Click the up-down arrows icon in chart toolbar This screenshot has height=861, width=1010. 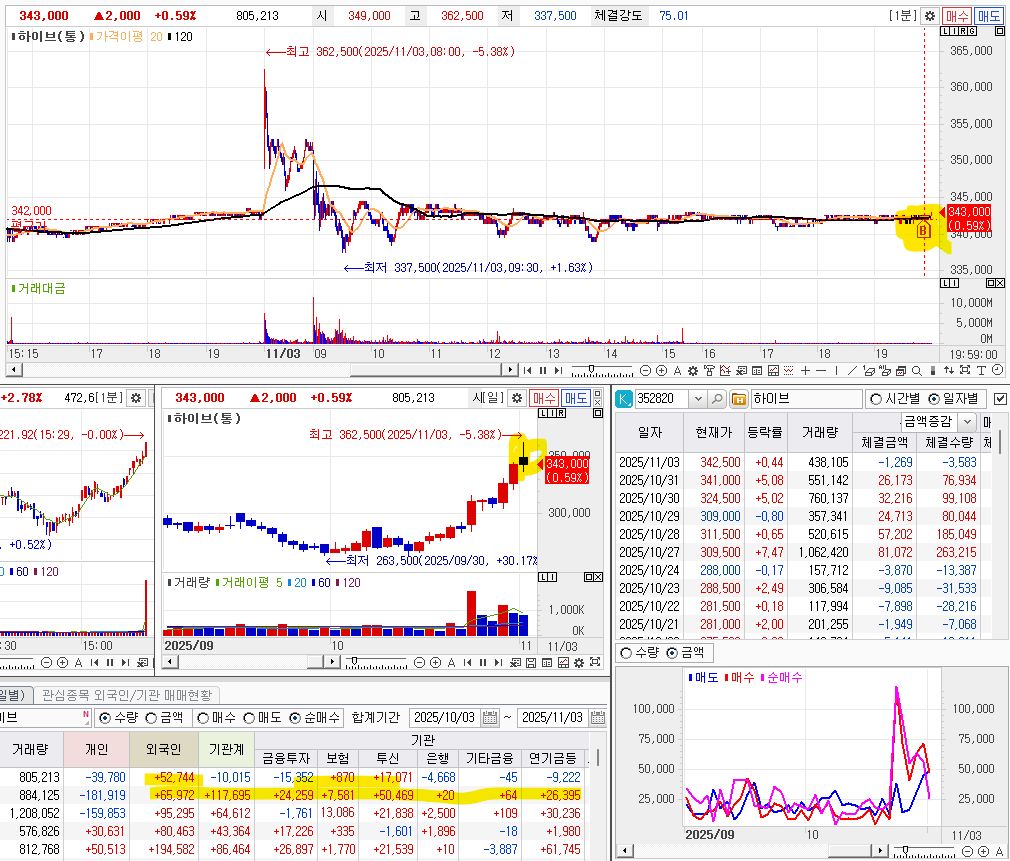pos(949,370)
